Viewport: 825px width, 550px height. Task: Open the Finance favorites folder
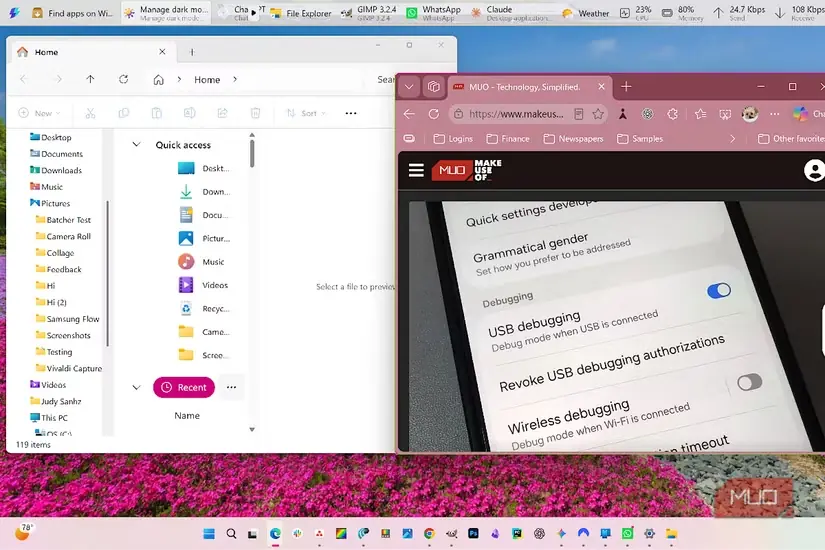(508, 139)
